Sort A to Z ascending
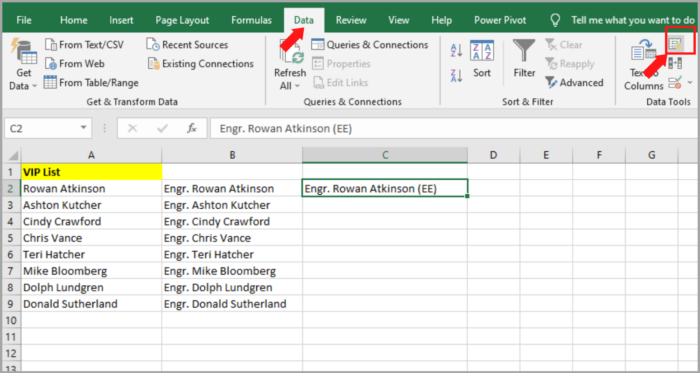 pyautogui.click(x=457, y=50)
